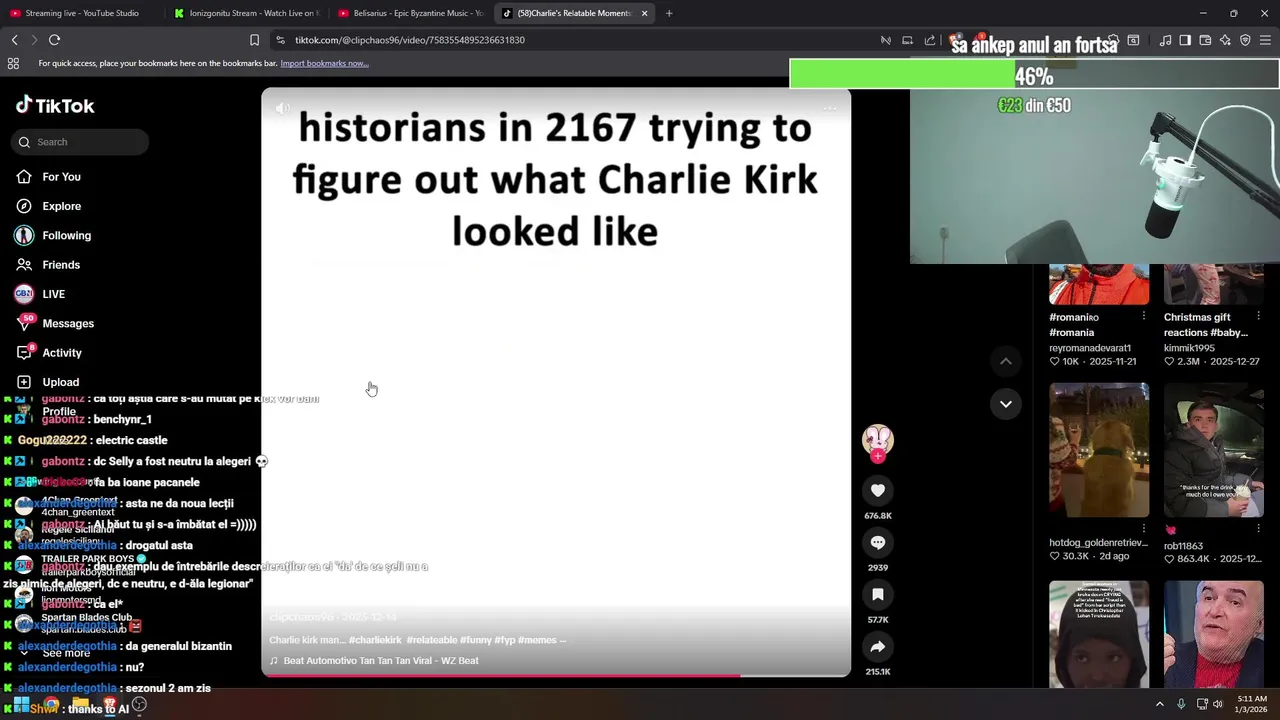Open the Leo AI sparkle icon
This screenshot has height=720, width=1280.
(1225, 40)
